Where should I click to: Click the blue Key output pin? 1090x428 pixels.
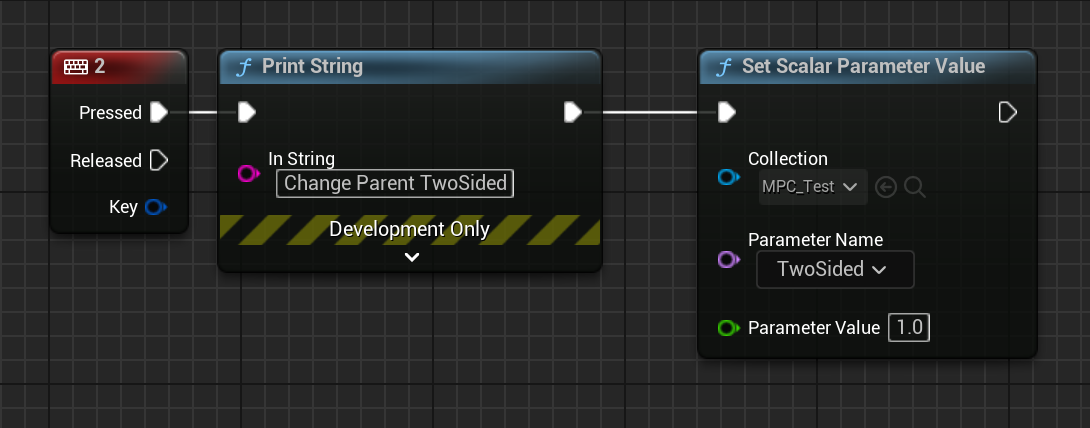156,207
